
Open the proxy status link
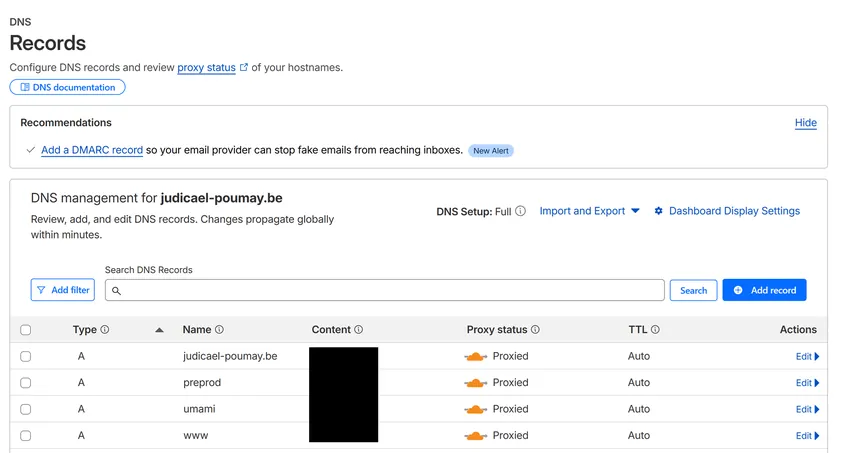(206, 68)
